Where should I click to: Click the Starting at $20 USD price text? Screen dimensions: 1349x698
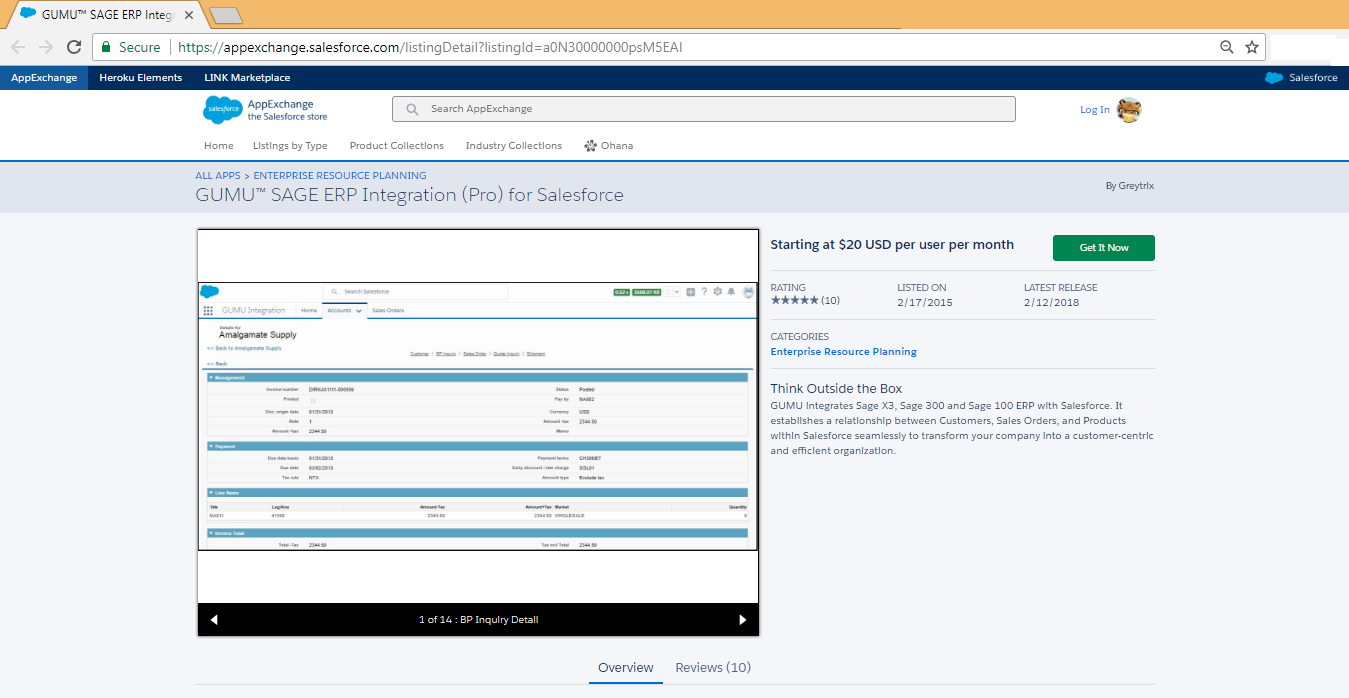892,245
